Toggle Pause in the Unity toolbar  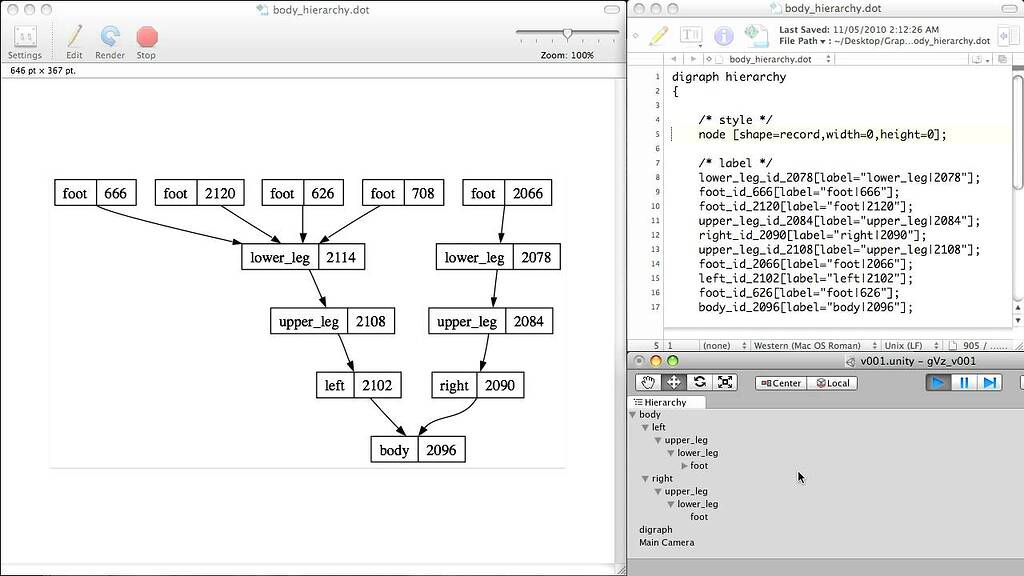[963, 382]
